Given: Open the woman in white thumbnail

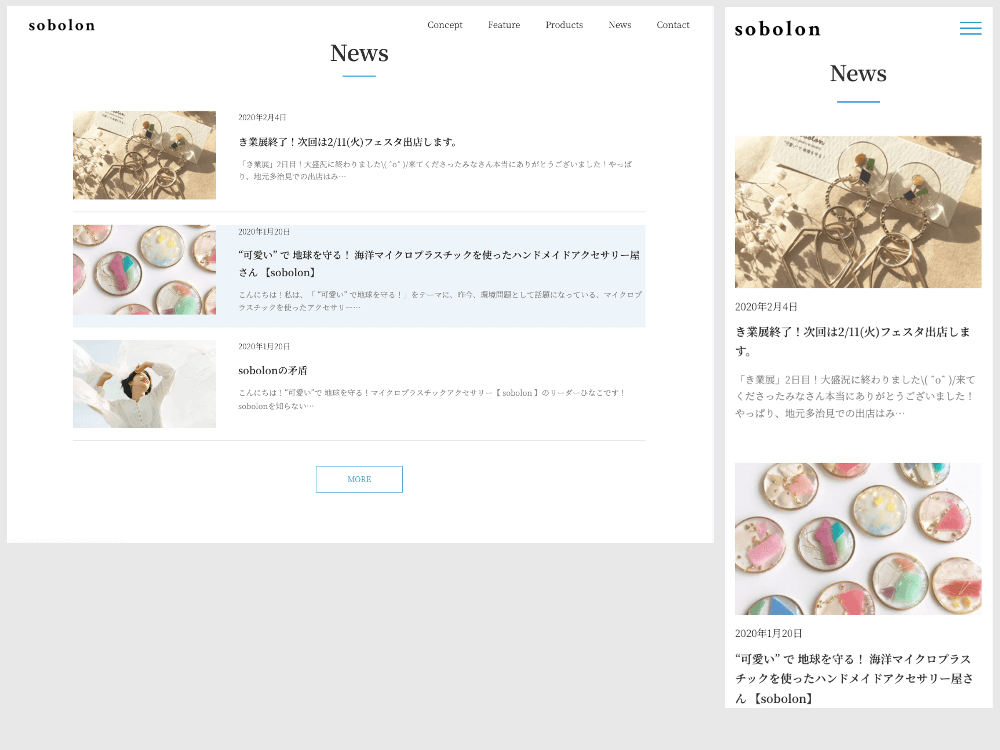Looking at the screenshot, I should 144,384.
